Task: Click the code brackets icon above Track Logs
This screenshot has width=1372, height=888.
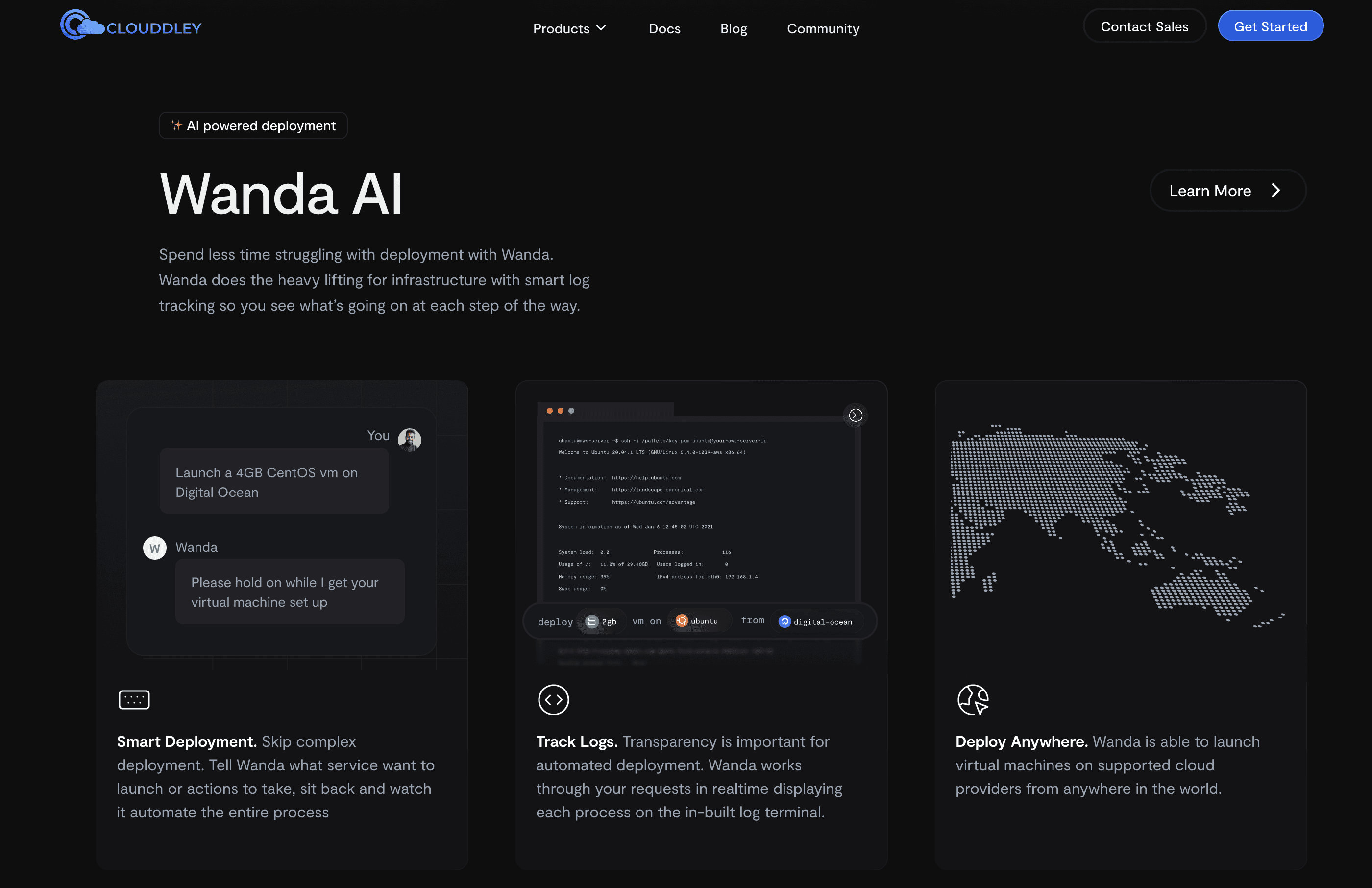Action: tap(553, 699)
